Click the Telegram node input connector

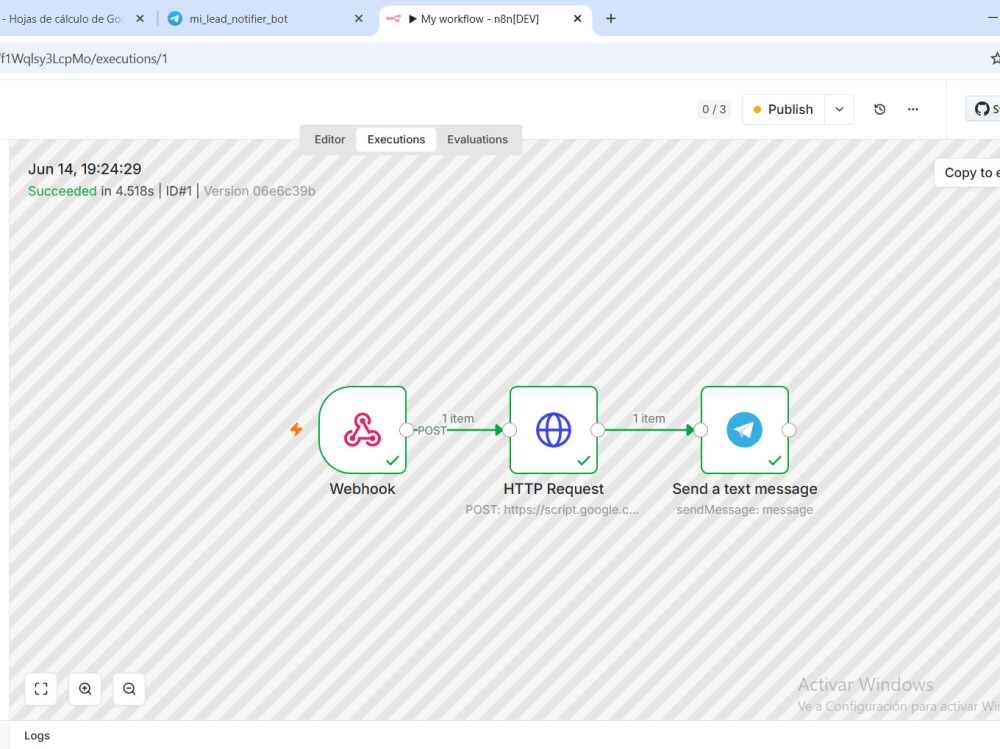tap(701, 430)
